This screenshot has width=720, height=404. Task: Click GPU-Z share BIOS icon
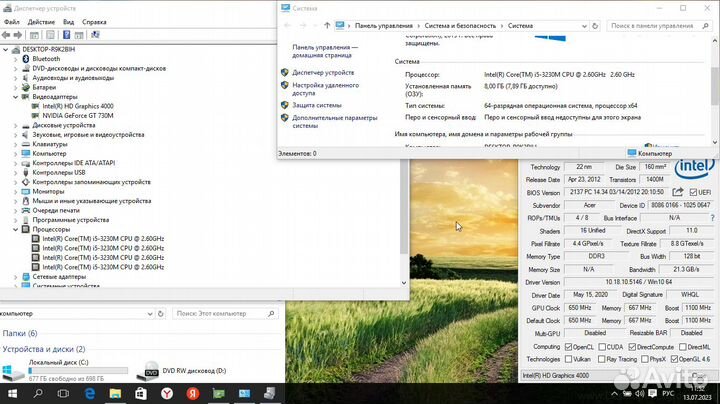678,192
